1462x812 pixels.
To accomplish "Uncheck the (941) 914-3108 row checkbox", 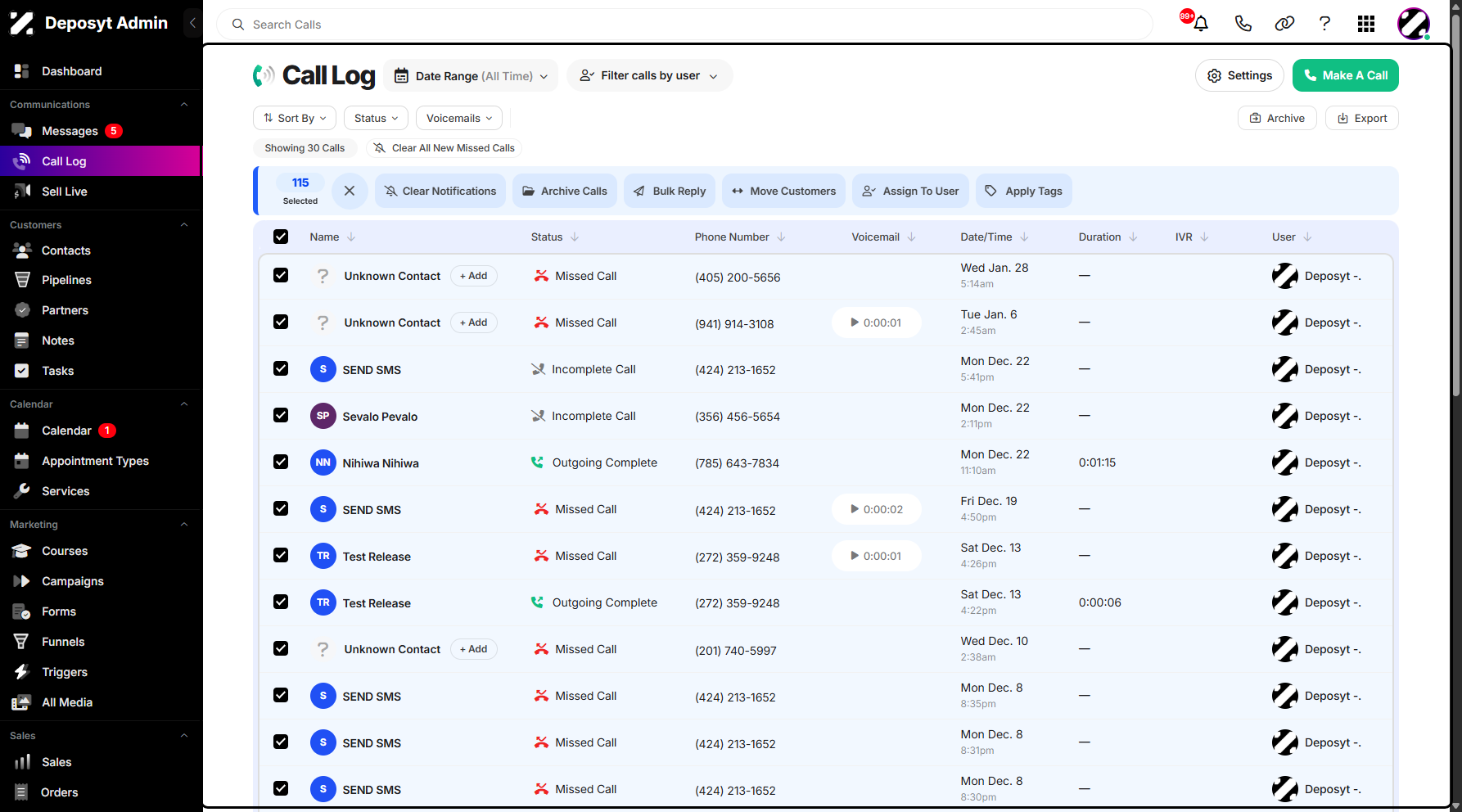I will coord(281,322).
